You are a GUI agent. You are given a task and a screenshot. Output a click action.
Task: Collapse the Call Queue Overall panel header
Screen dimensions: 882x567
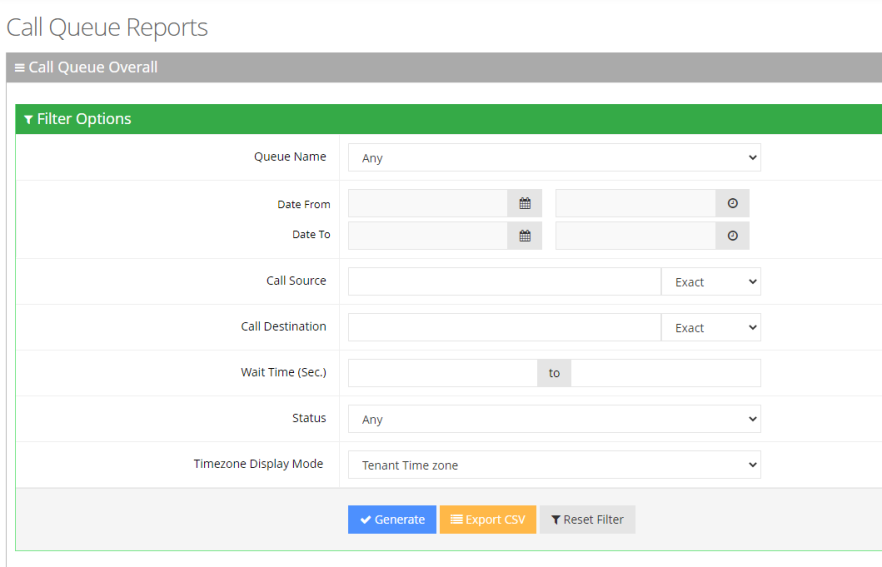(x=86, y=68)
